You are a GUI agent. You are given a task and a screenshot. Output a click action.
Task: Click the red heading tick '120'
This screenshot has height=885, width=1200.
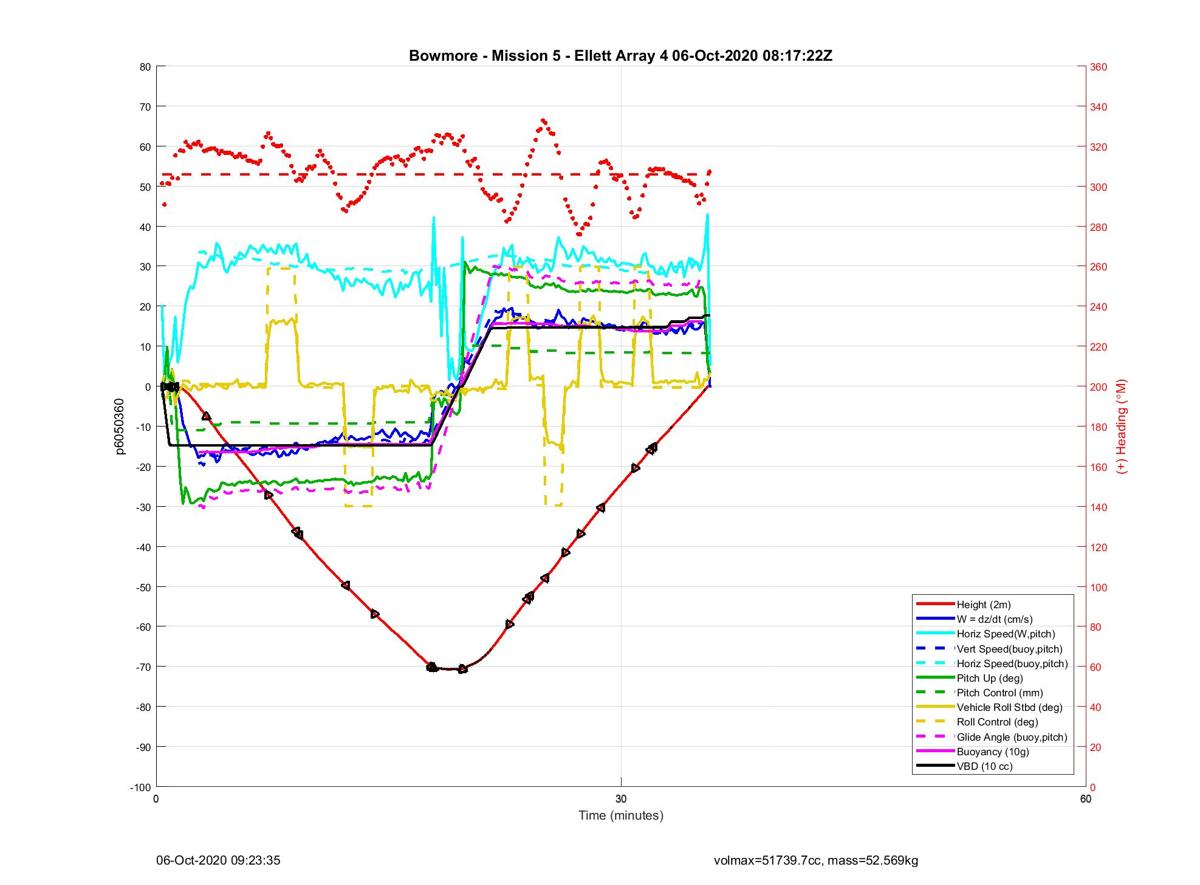[1099, 547]
